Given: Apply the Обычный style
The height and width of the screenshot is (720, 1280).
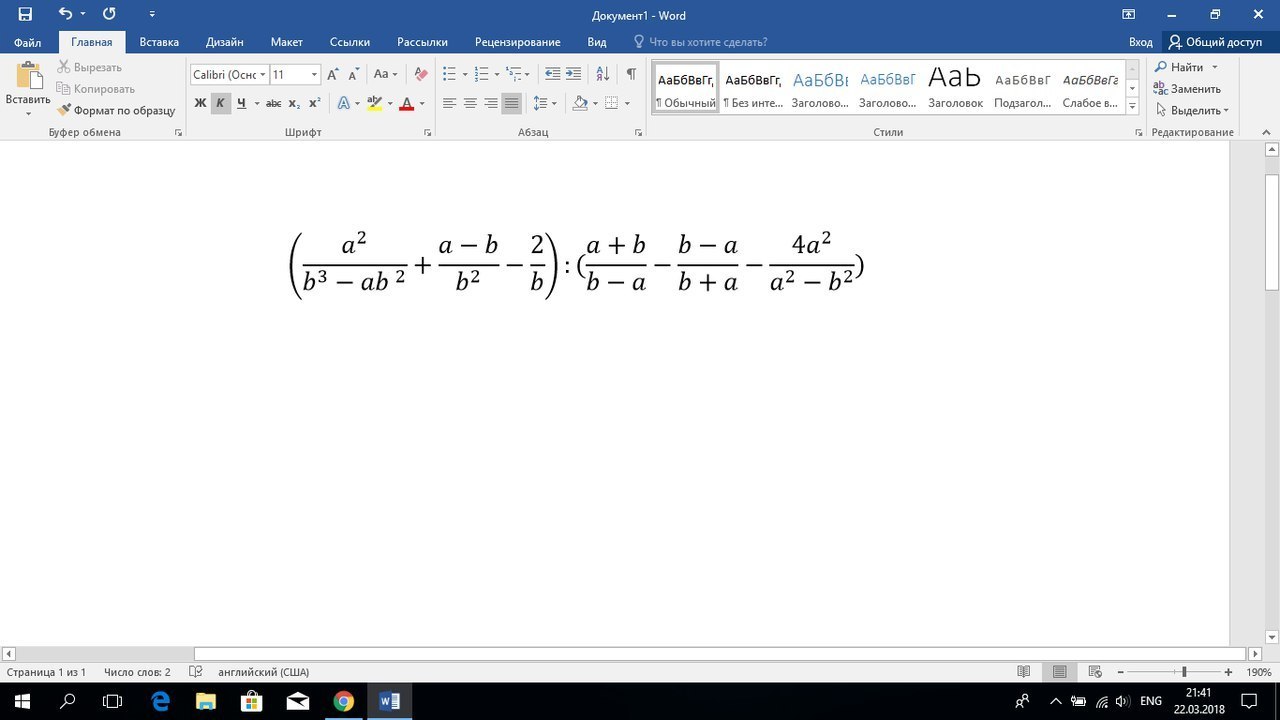Looking at the screenshot, I should pyautogui.click(x=686, y=87).
